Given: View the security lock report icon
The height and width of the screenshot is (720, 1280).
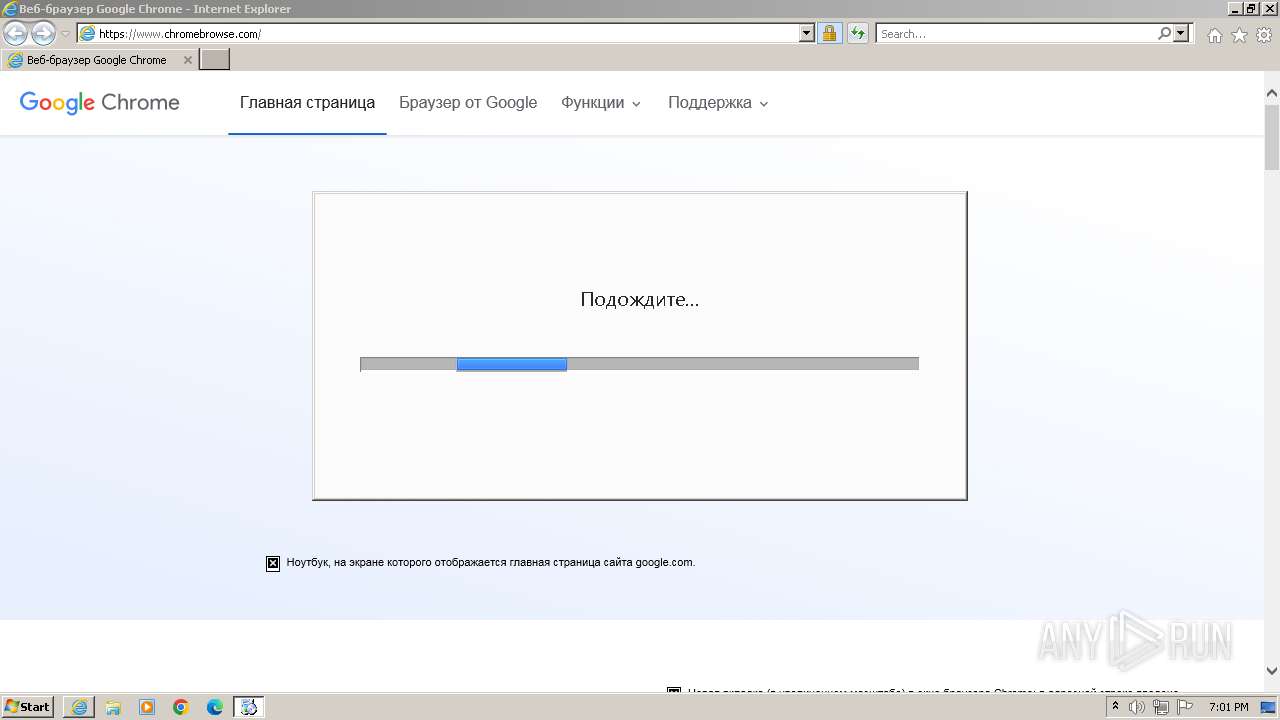Looking at the screenshot, I should (829, 33).
